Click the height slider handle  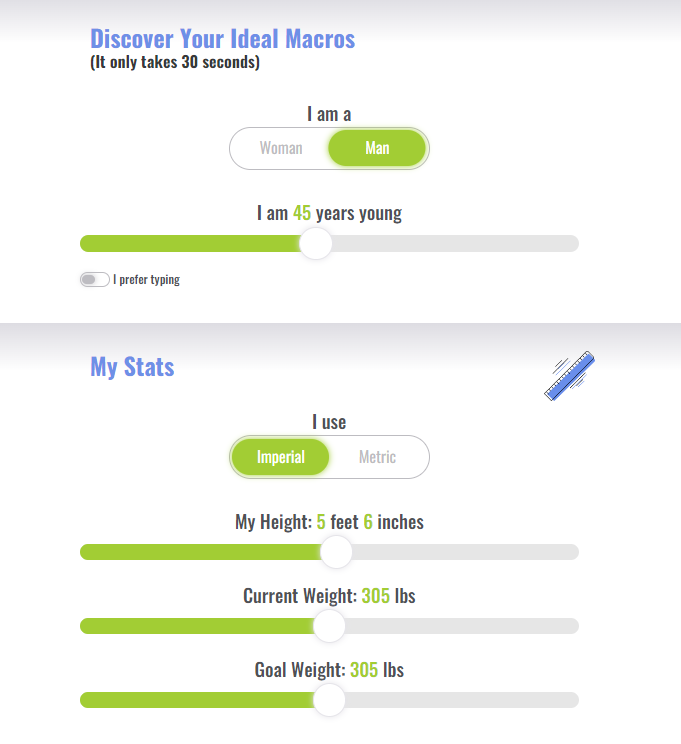336,552
